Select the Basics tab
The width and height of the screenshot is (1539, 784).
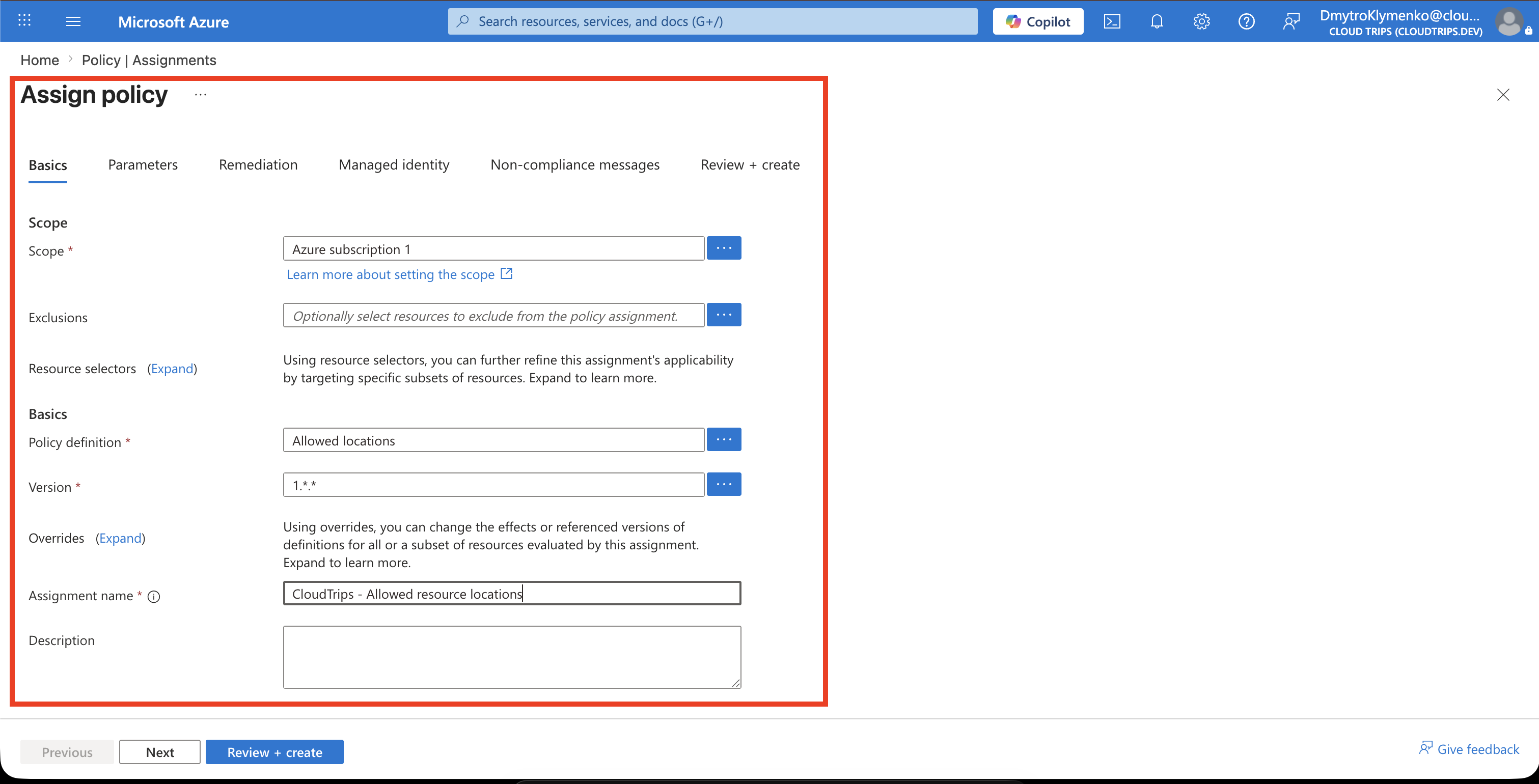(48, 165)
